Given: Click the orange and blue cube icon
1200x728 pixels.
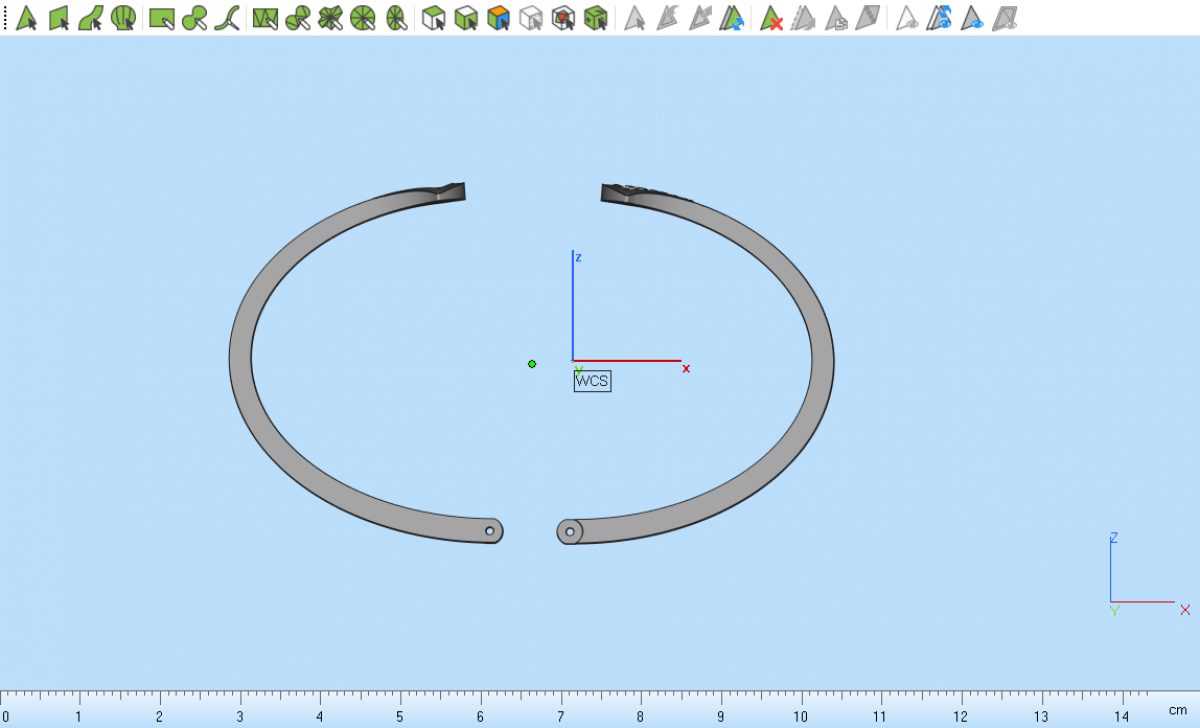Looking at the screenshot, I should [x=499, y=18].
